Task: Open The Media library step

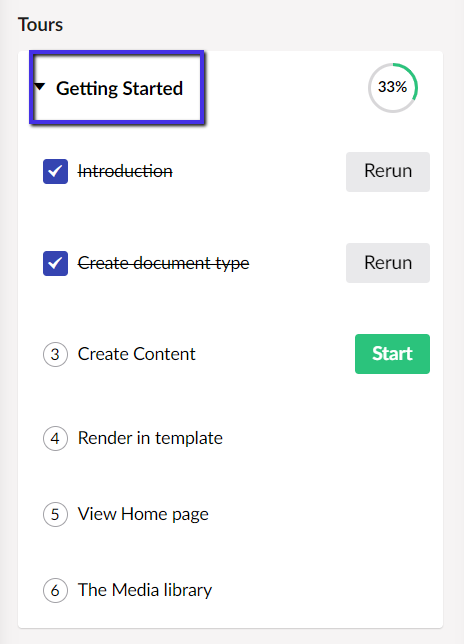Action: click(x=145, y=590)
